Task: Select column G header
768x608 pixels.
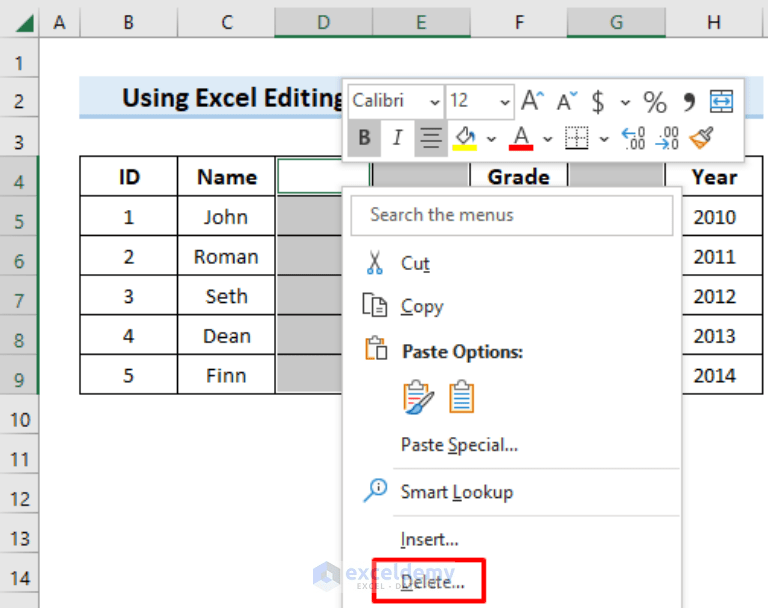Action: 616,22
